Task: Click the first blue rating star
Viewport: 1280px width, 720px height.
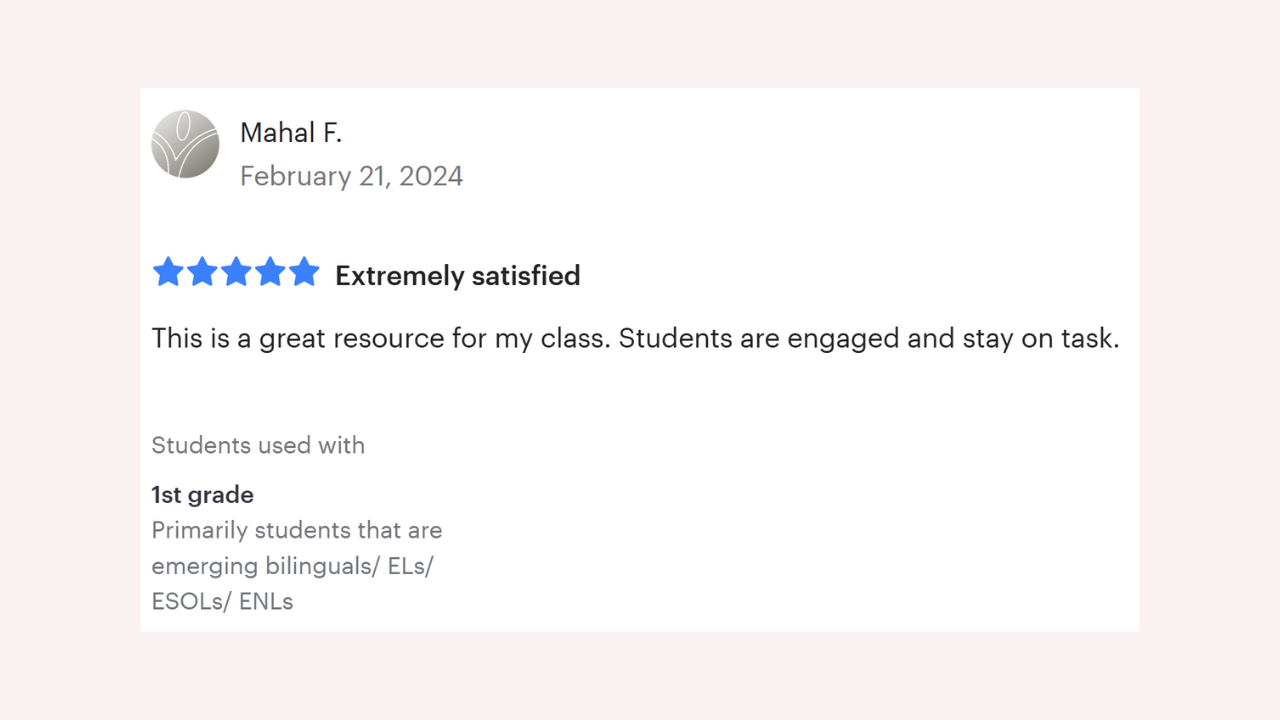Action: point(168,272)
